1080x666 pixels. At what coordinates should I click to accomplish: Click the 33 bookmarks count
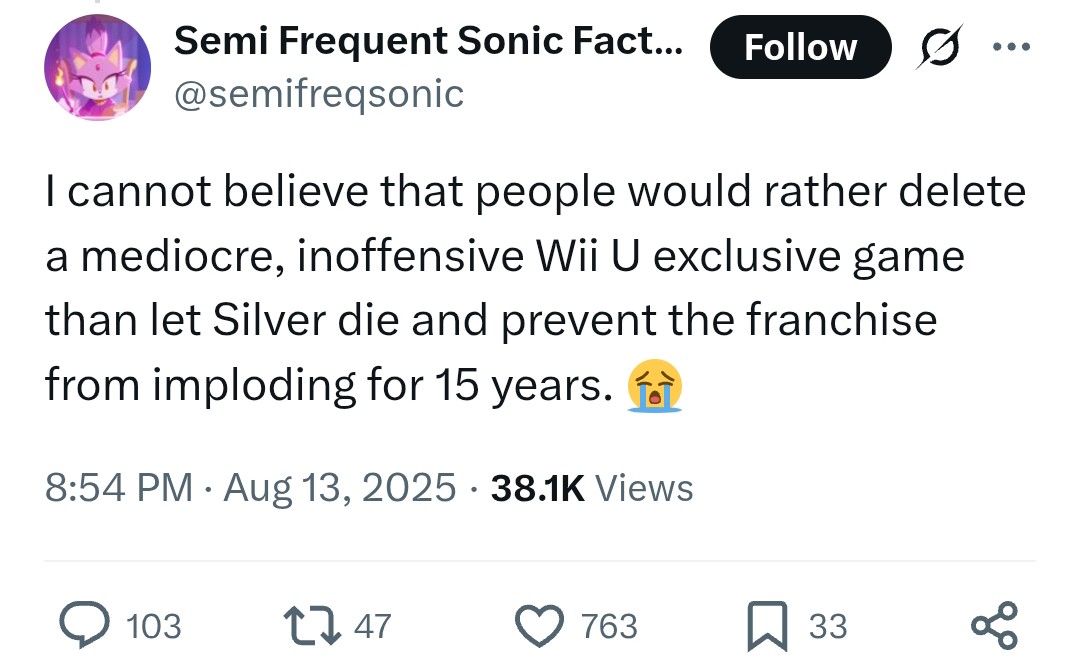tap(828, 626)
